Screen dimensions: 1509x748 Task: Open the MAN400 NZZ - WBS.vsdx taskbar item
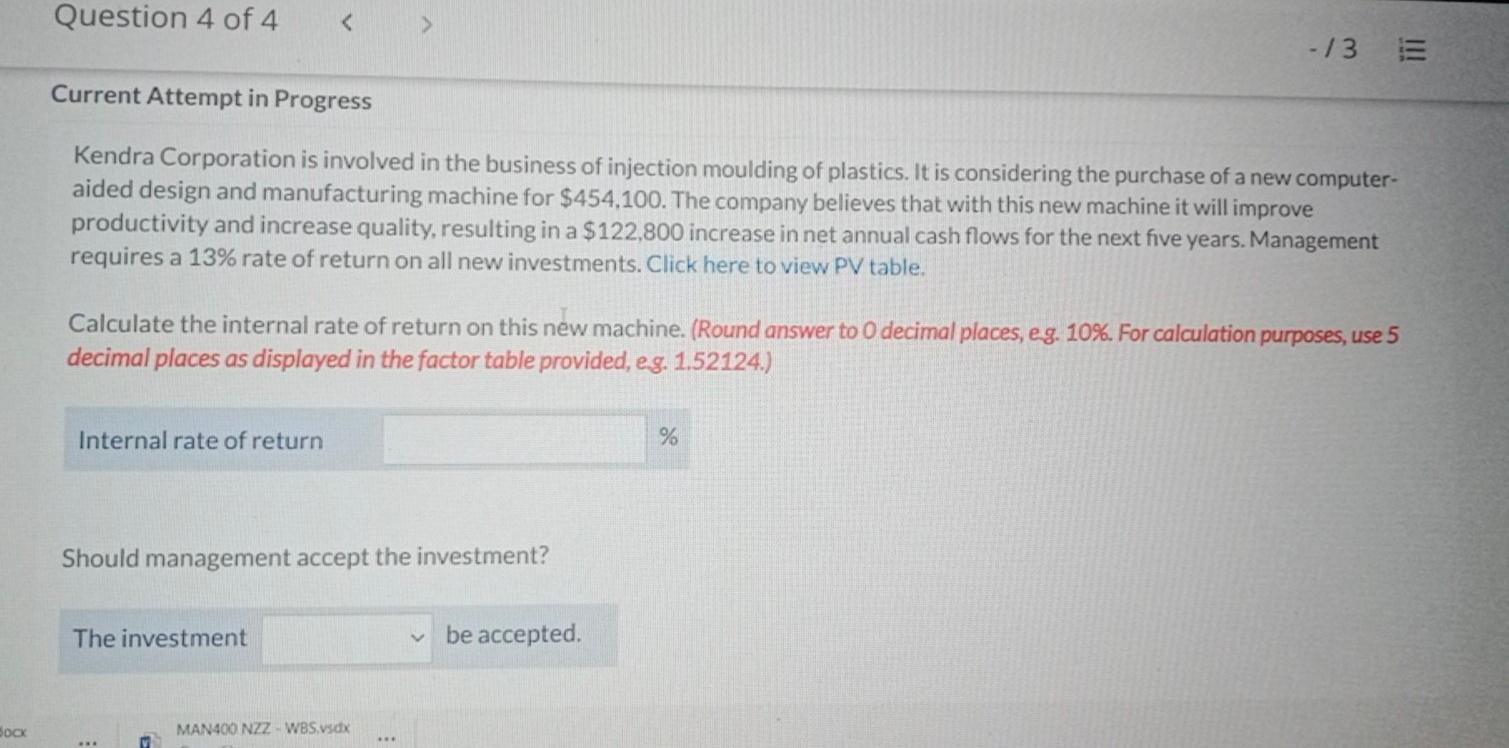pyautogui.click(x=262, y=729)
